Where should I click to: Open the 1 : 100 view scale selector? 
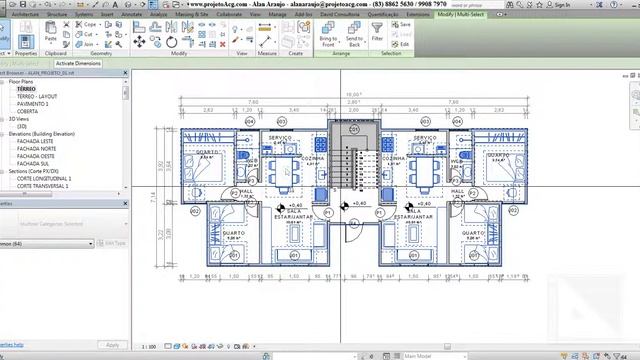149,347
